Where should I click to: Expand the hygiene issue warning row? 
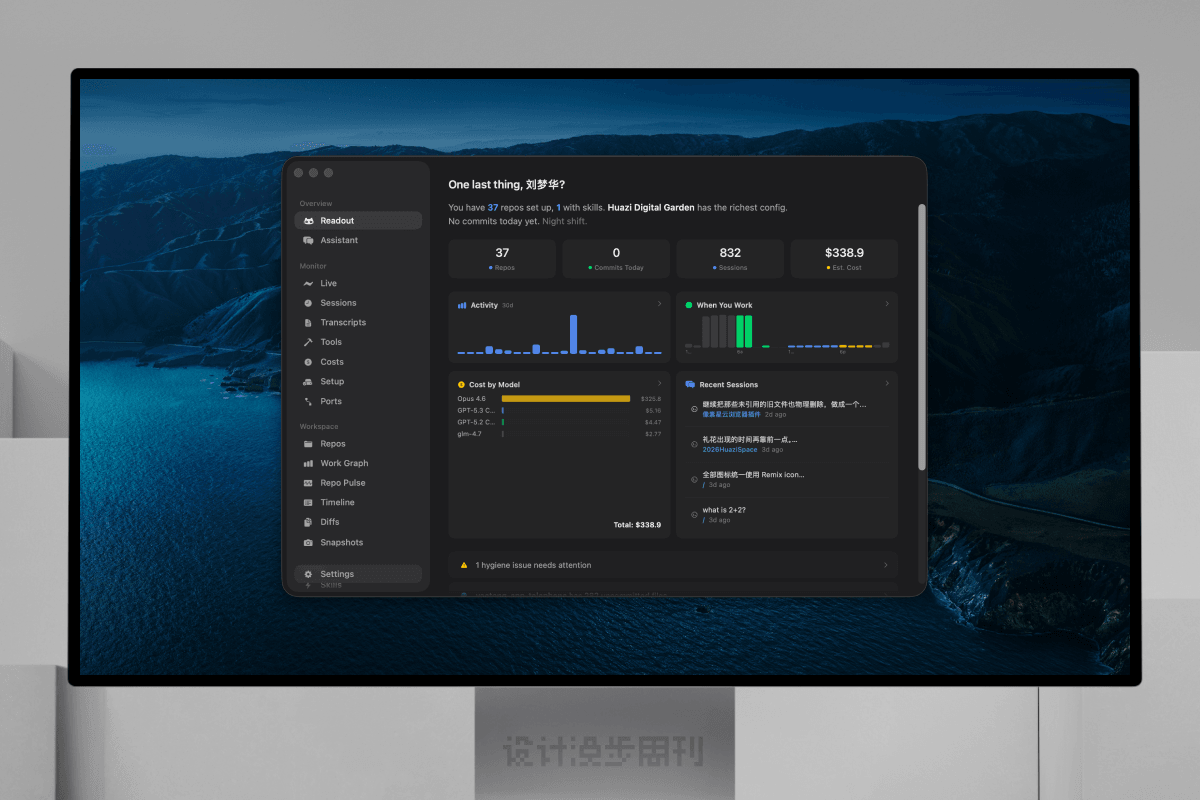click(672, 565)
